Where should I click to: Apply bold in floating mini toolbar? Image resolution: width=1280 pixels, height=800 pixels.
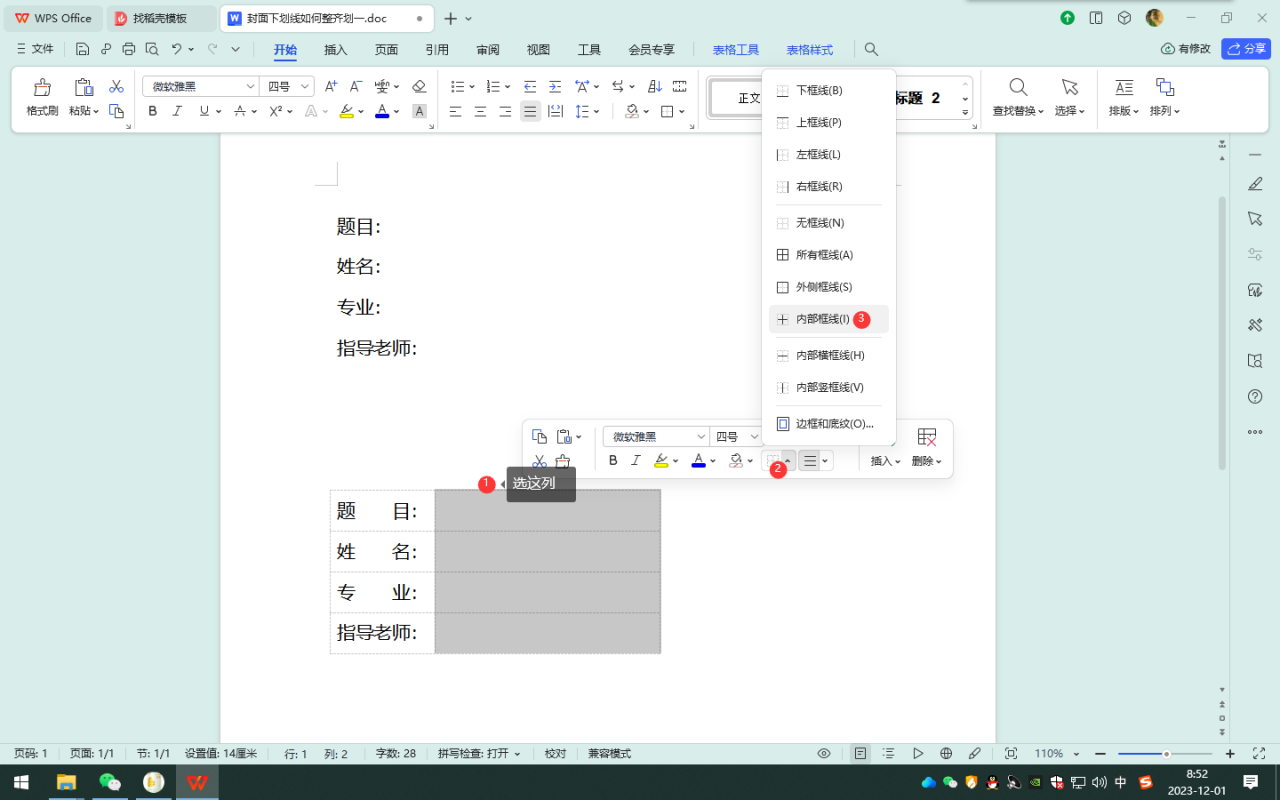(x=613, y=461)
